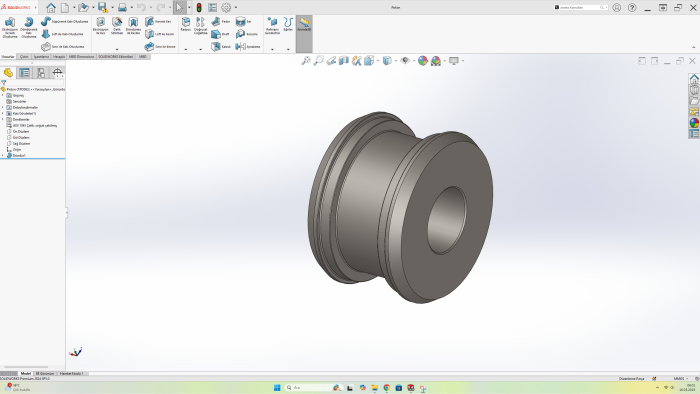Screen dimensions: 700x394
Task: Open the FeatureManager design tree tab
Action: point(8,73)
